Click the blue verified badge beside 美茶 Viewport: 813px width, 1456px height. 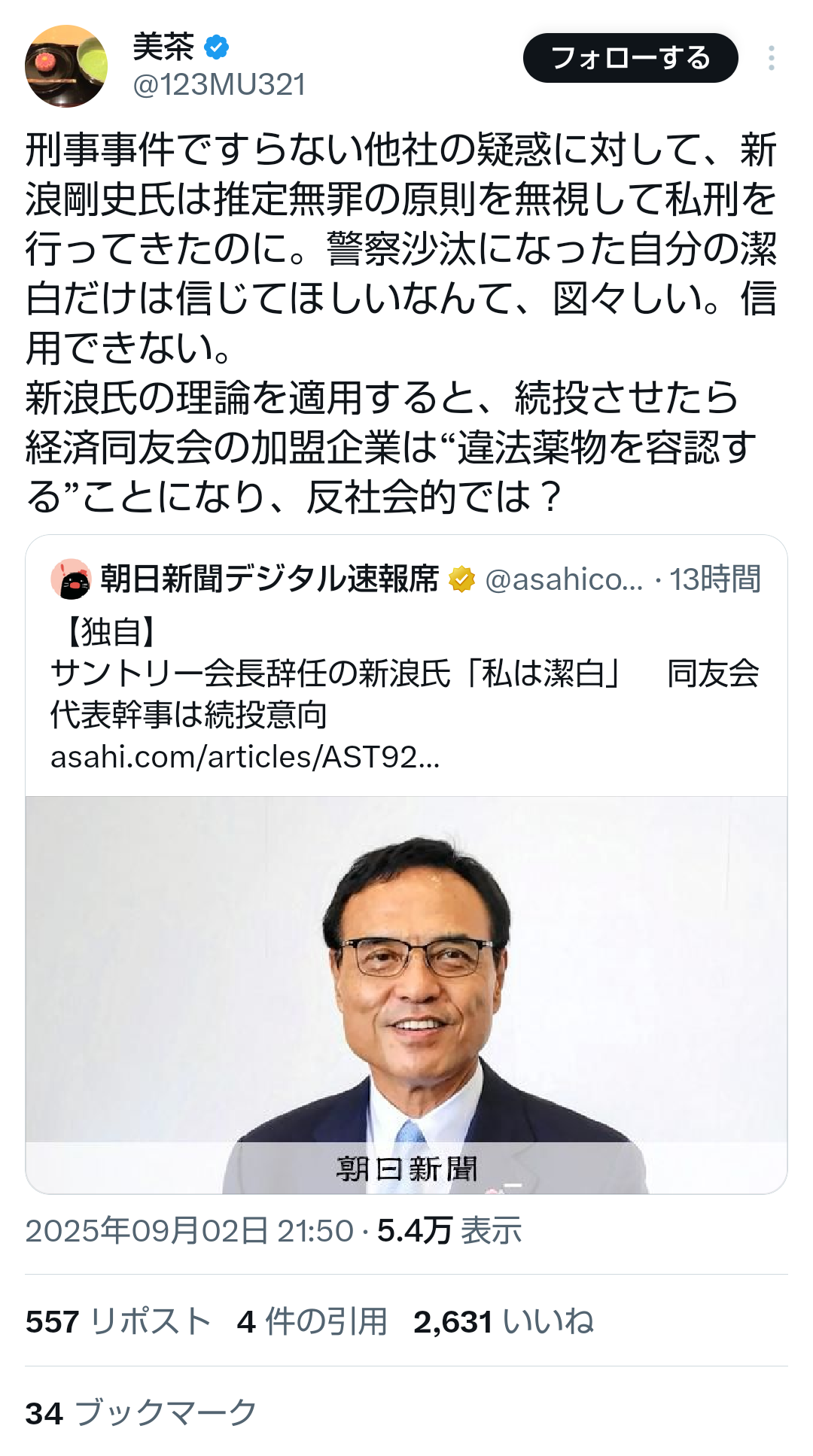(217, 47)
